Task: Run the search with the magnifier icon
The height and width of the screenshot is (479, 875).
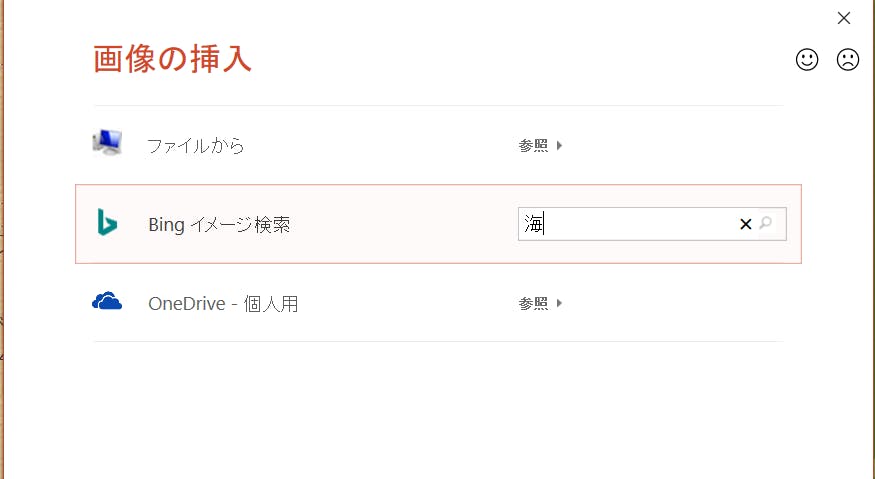Action: click(767, 224)
